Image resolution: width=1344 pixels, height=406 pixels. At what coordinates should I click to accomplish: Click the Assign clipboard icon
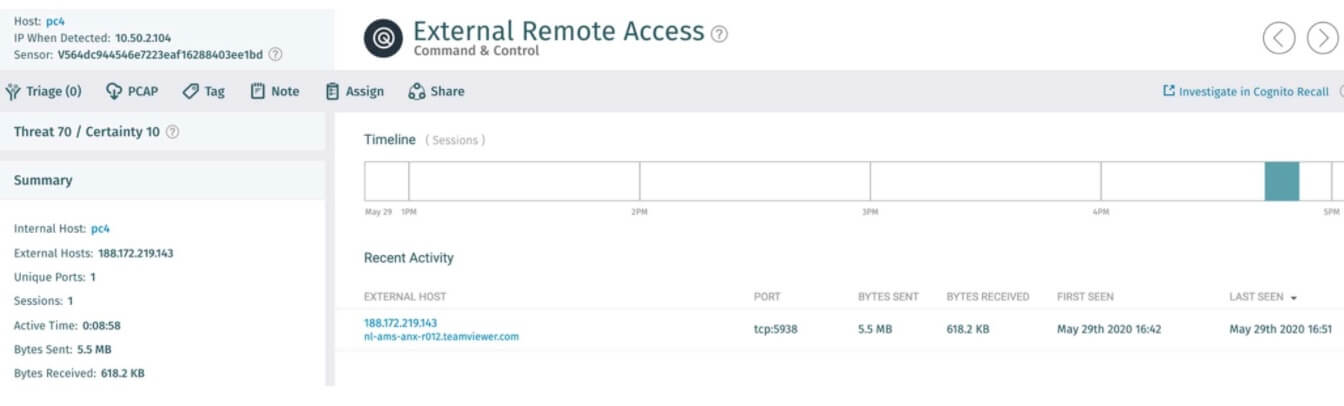tap(333, 92)
